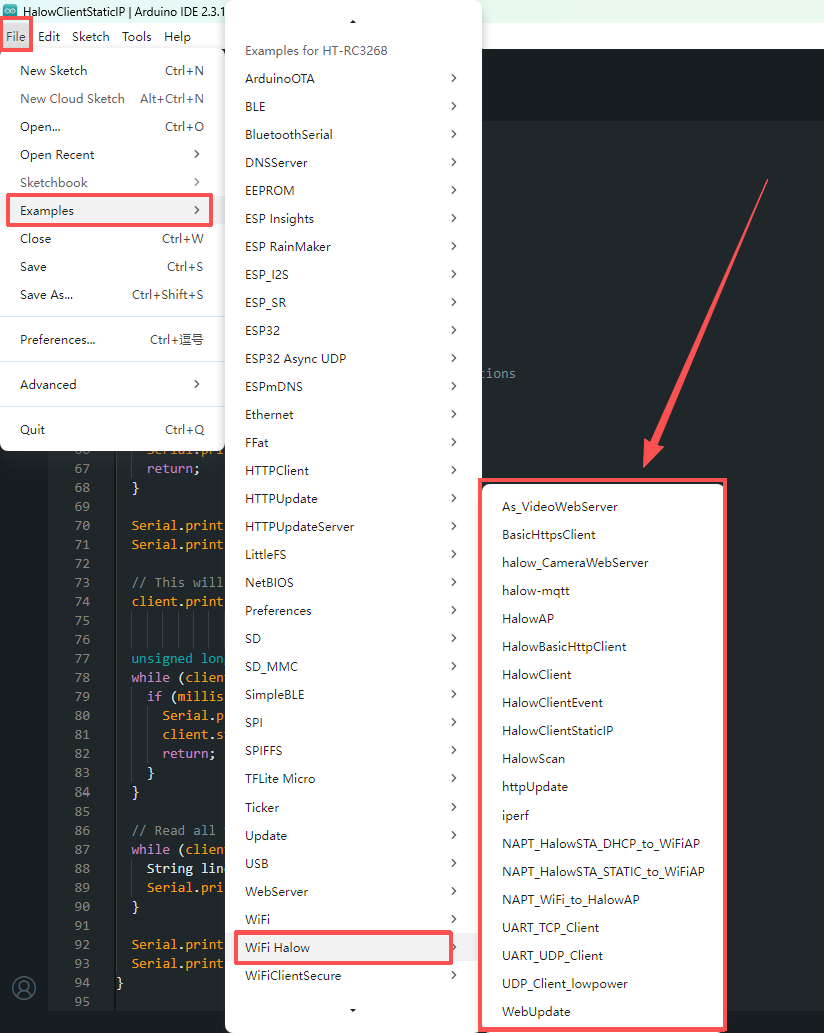This screenshot has height=1033, width=824.
Task: Open ESP32 examples submenu
Action: click(x=353, y=331)
